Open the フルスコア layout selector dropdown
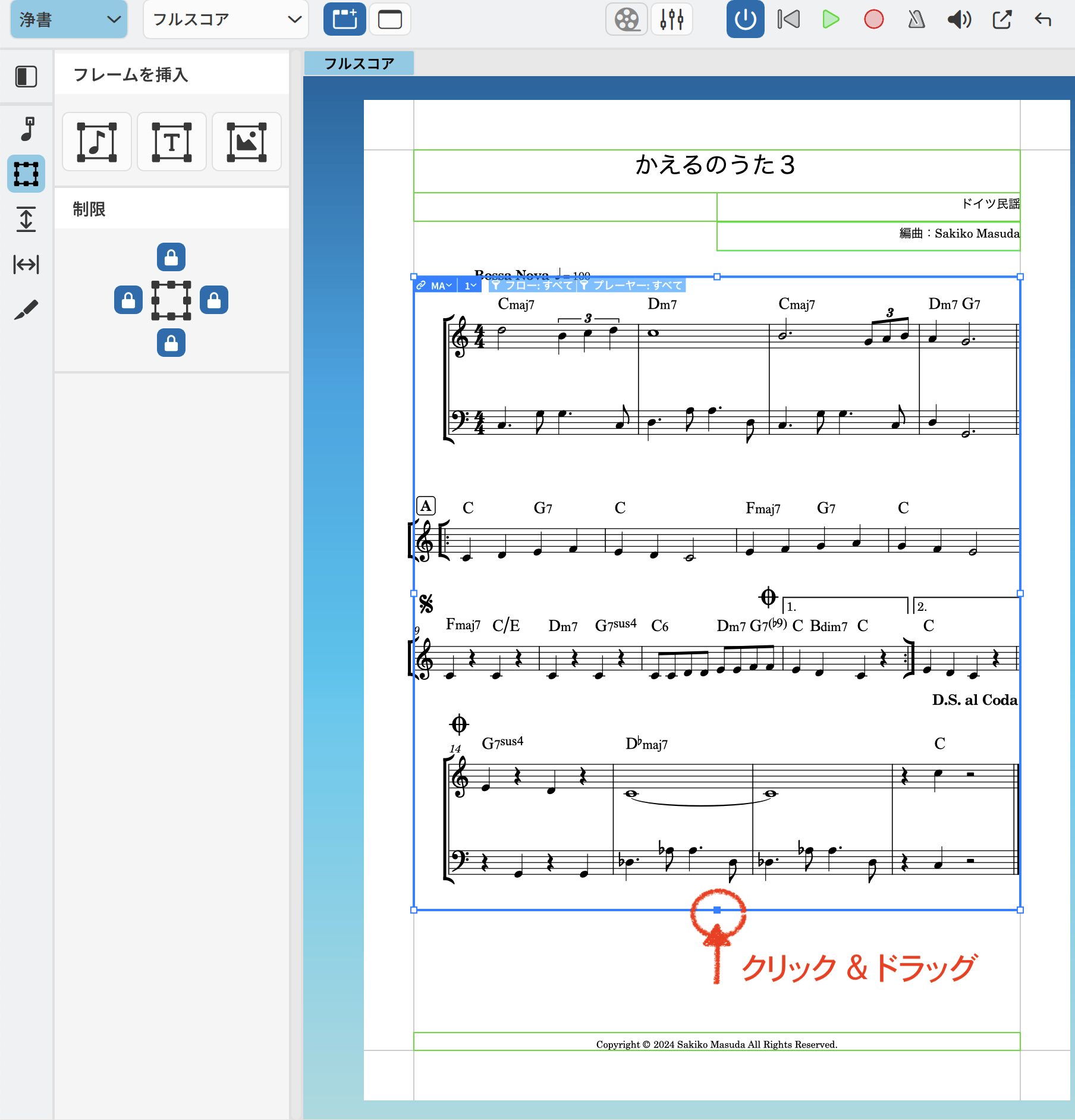This screenshot has height=1120, width=1075. (226, 20)
